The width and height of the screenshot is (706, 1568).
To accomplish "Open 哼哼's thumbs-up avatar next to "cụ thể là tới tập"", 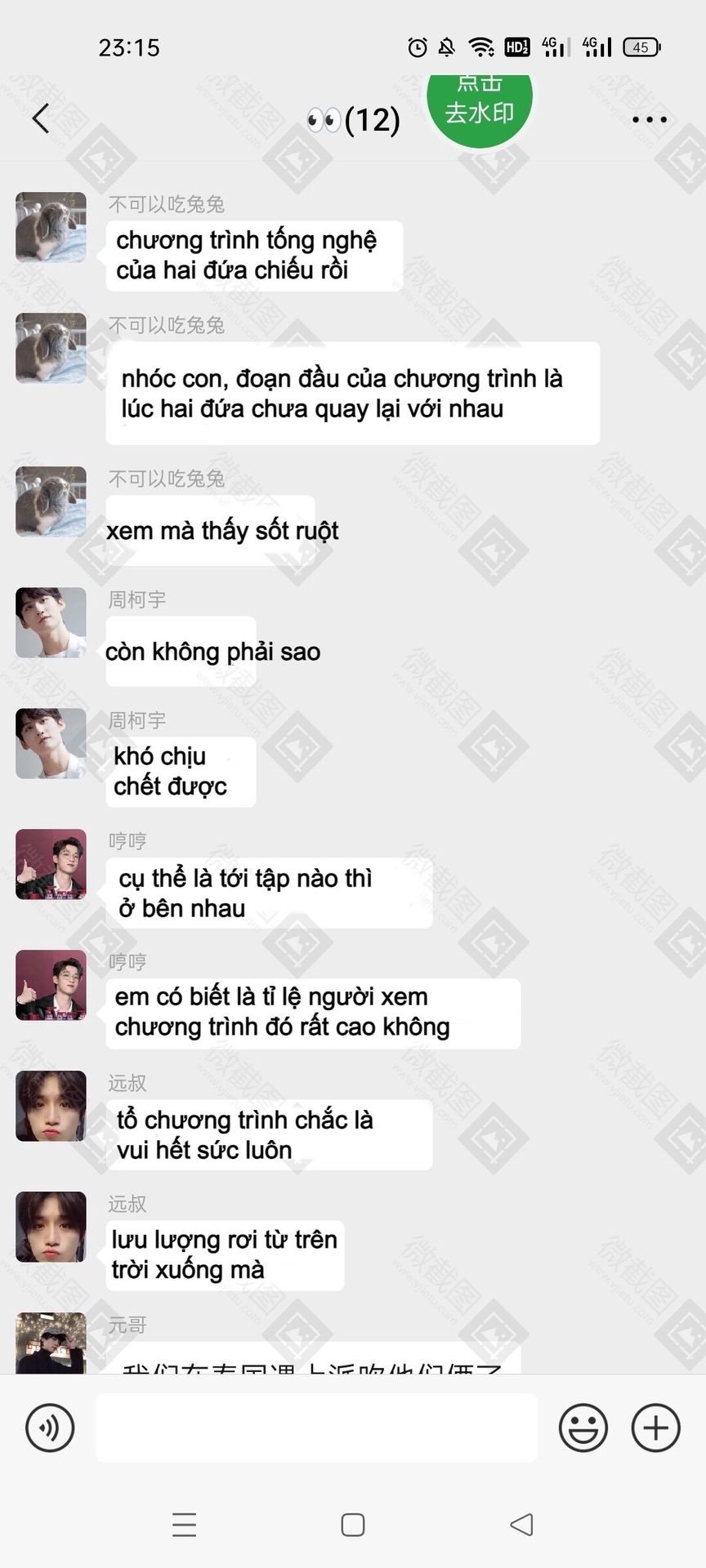I will pos(51,864).
